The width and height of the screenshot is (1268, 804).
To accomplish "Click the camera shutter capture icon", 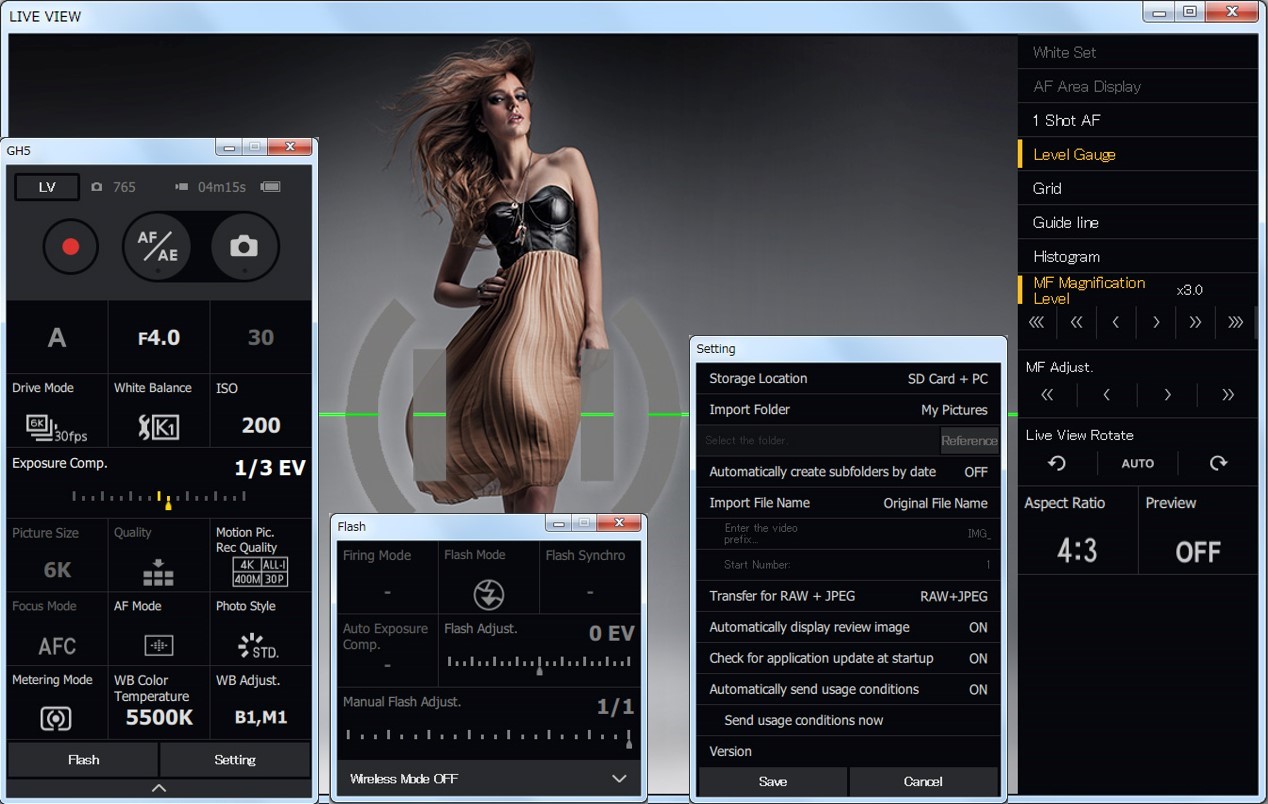I will pyautogui.click(x=244, y=246).
